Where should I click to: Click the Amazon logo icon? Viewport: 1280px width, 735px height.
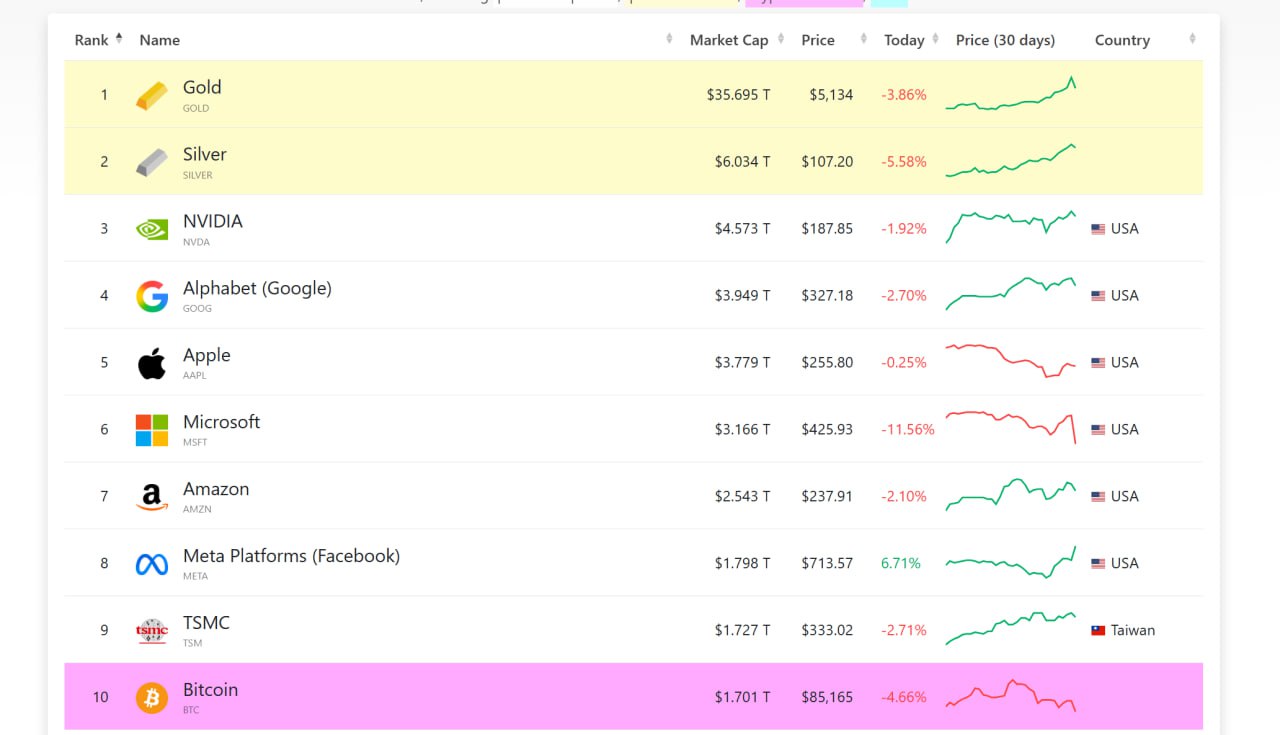click(152, 497)
